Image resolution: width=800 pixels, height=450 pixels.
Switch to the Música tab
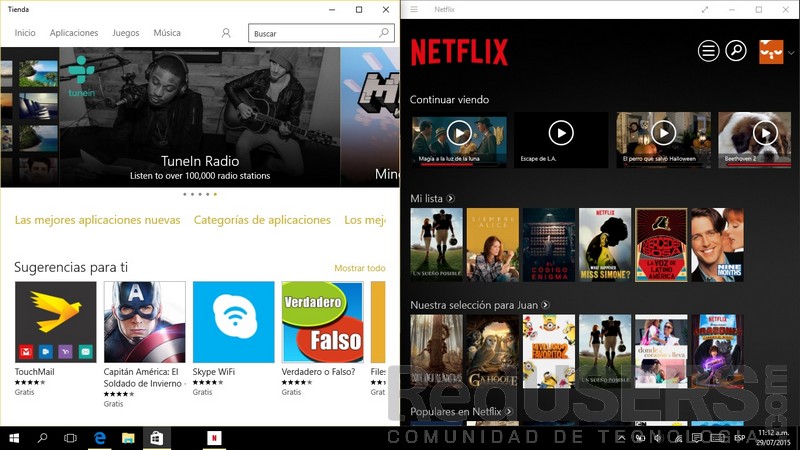[167, 33]
